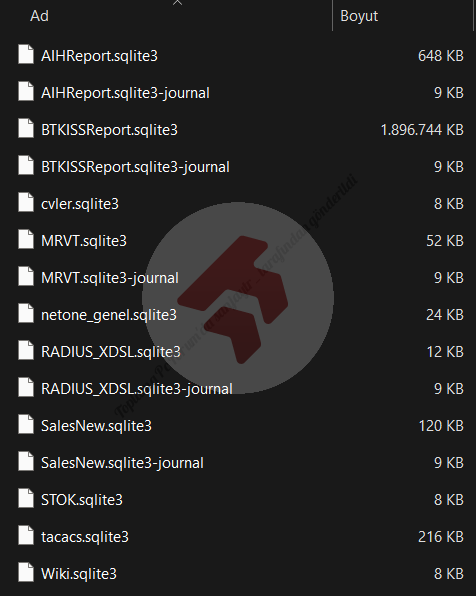Viewport: 476px width, 596px height.
Task: Select the BTKISSReport.sqlite3-journal file name
Action: tap(135, 167)
